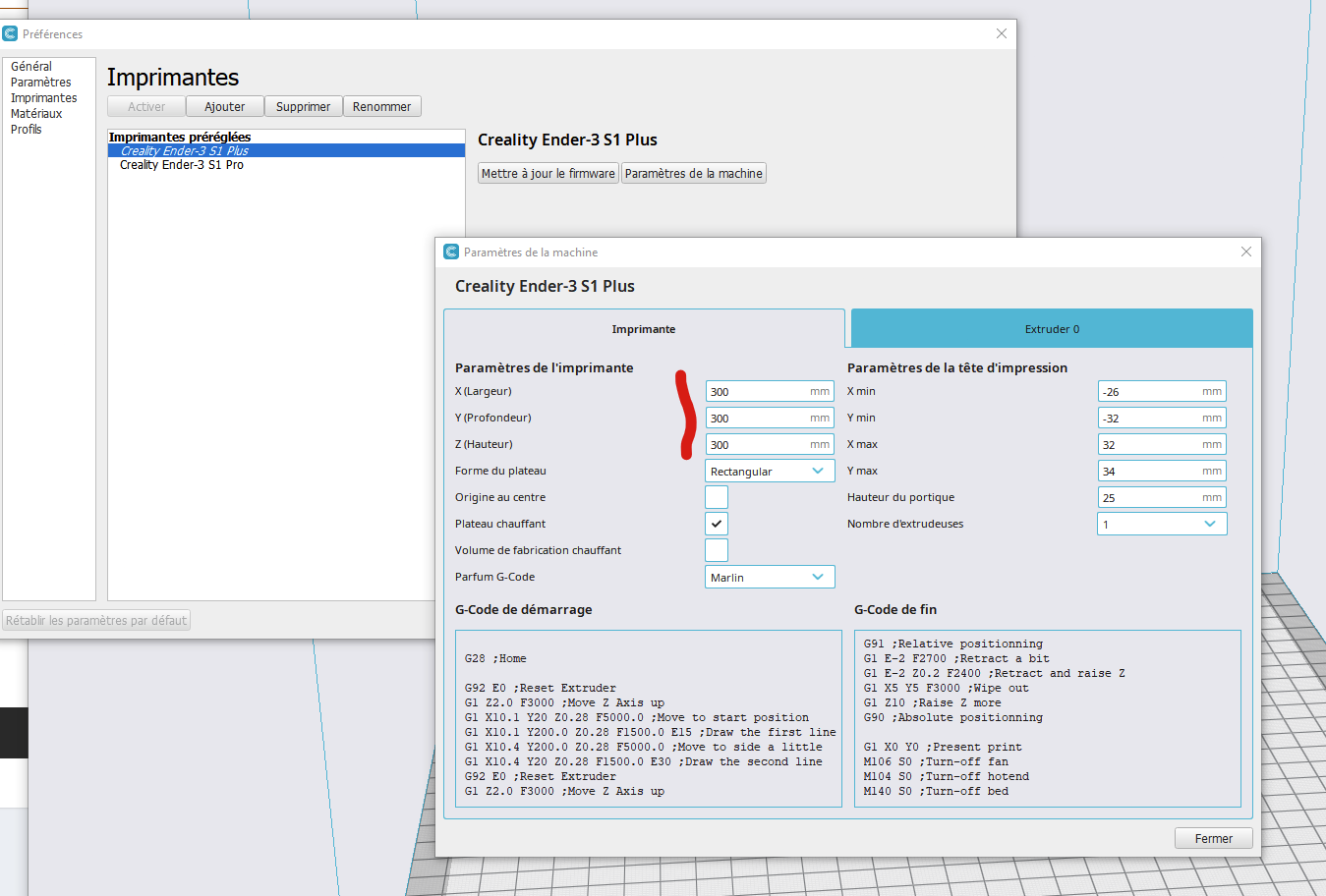Open Paramètres de la machine button
Screen dimensions: 1326x896
point(694,173)
